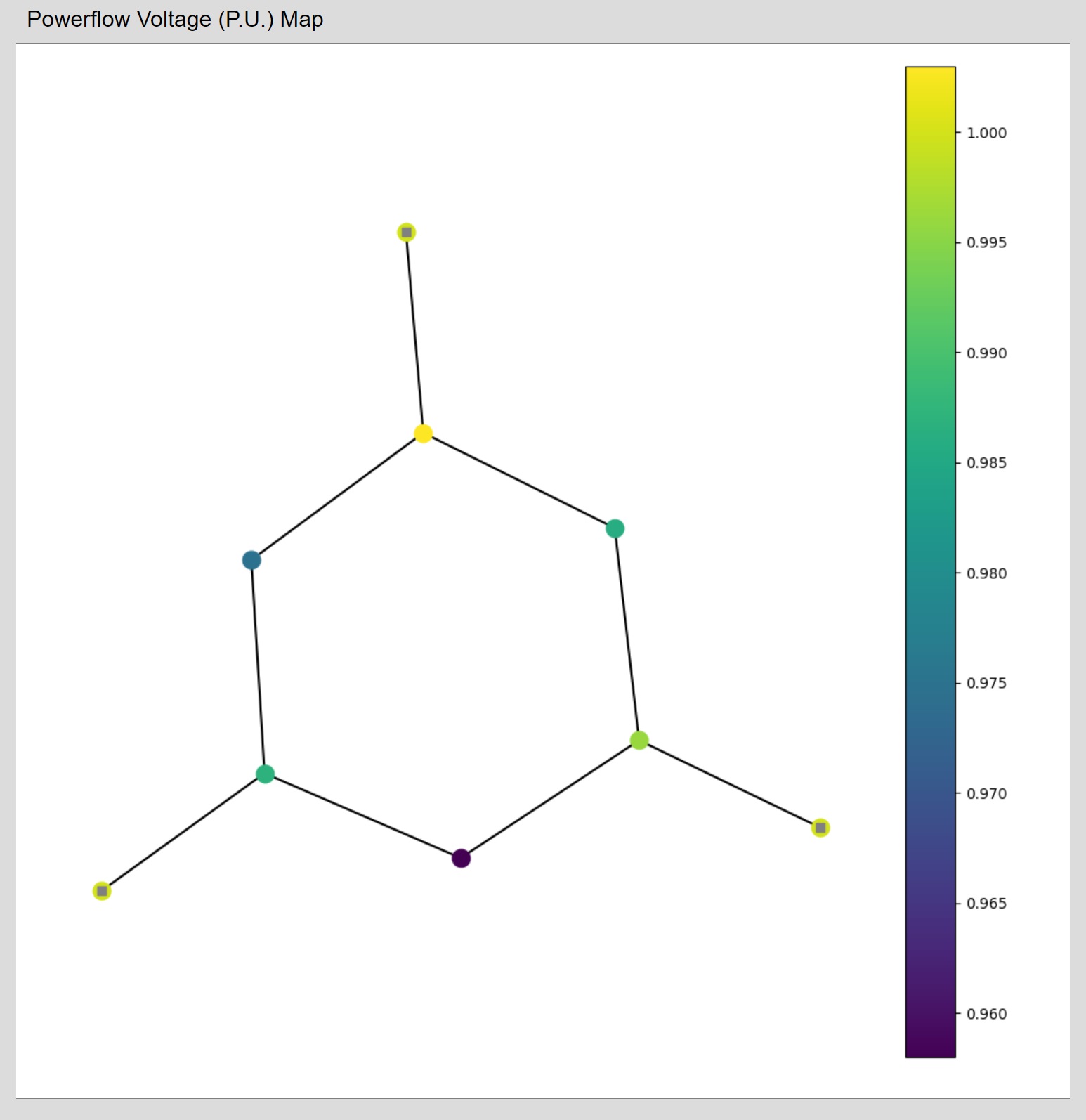Select the bottom-left generator node with gray square

tap(102, 891)
